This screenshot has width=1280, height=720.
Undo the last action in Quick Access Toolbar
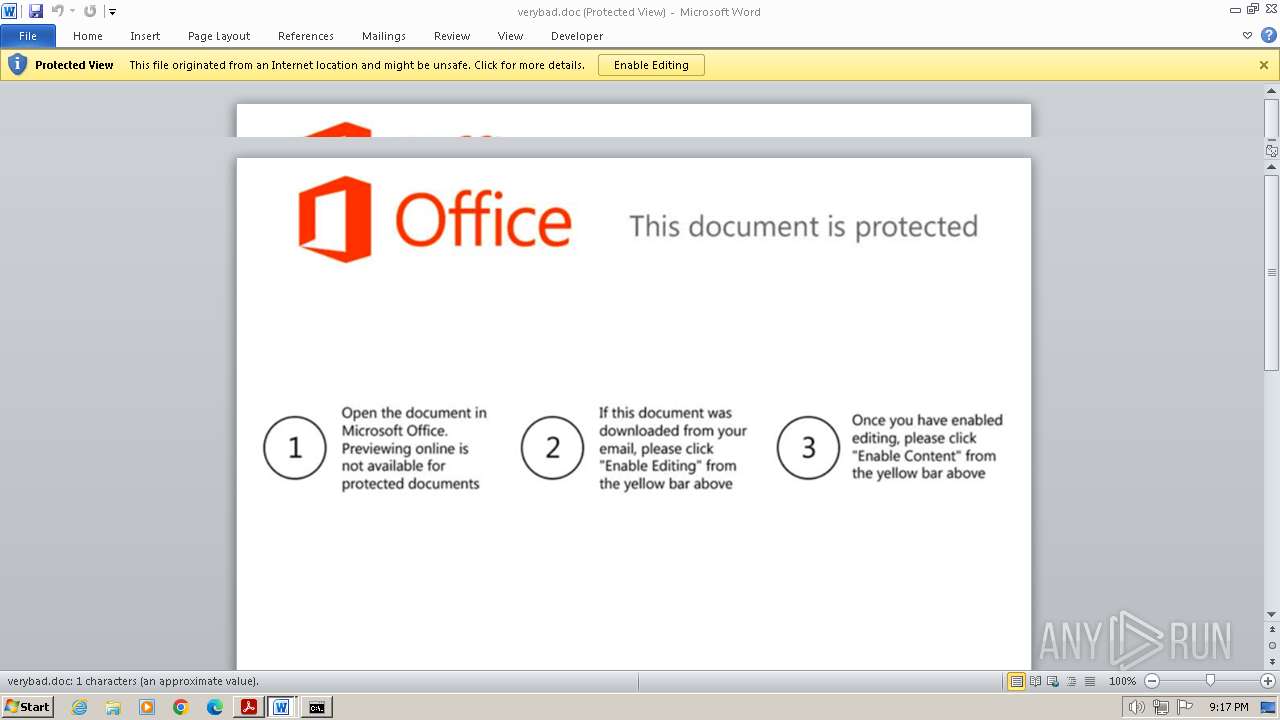click(57, 11)
